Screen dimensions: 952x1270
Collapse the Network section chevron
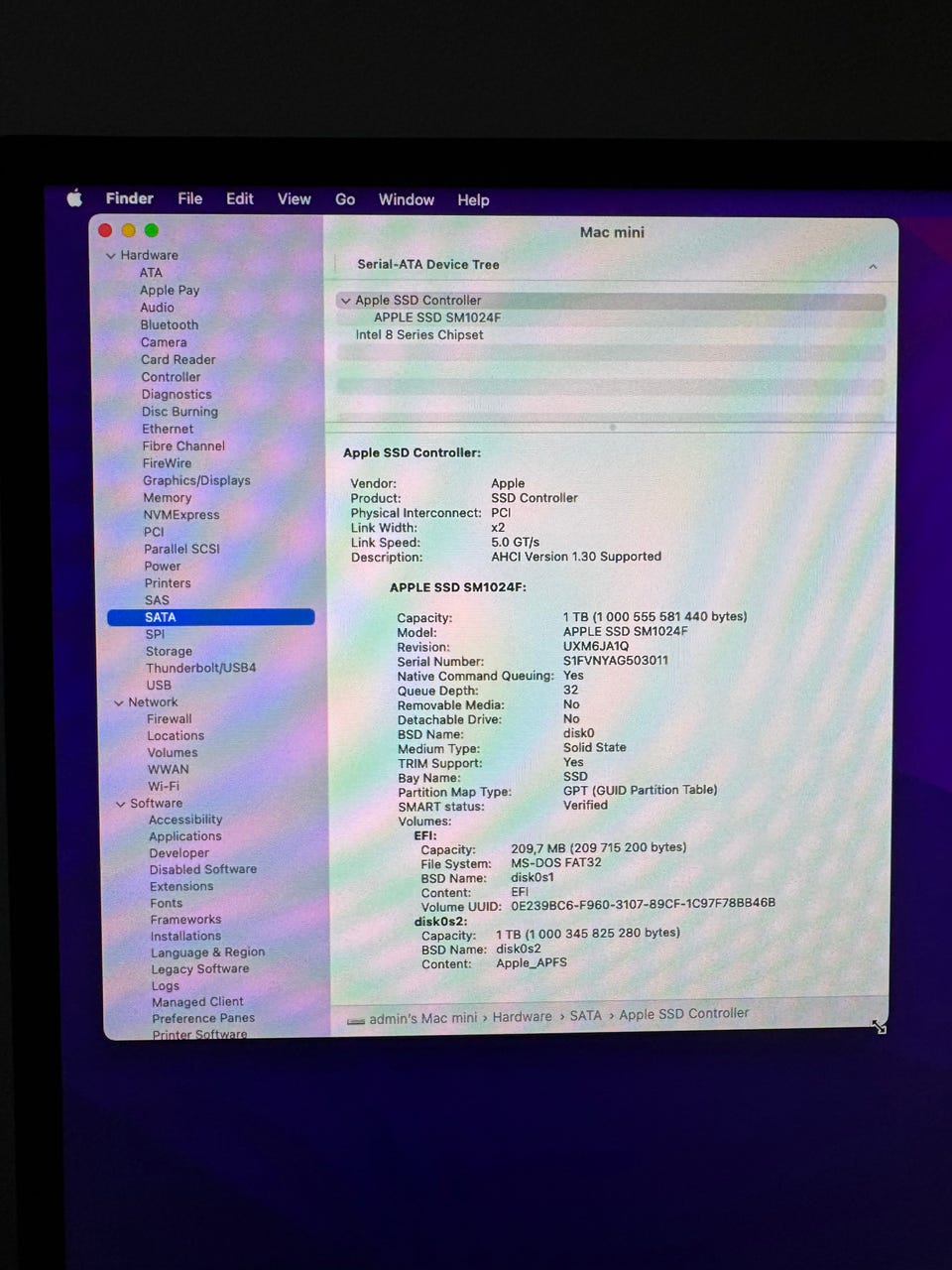coord(119,702)
